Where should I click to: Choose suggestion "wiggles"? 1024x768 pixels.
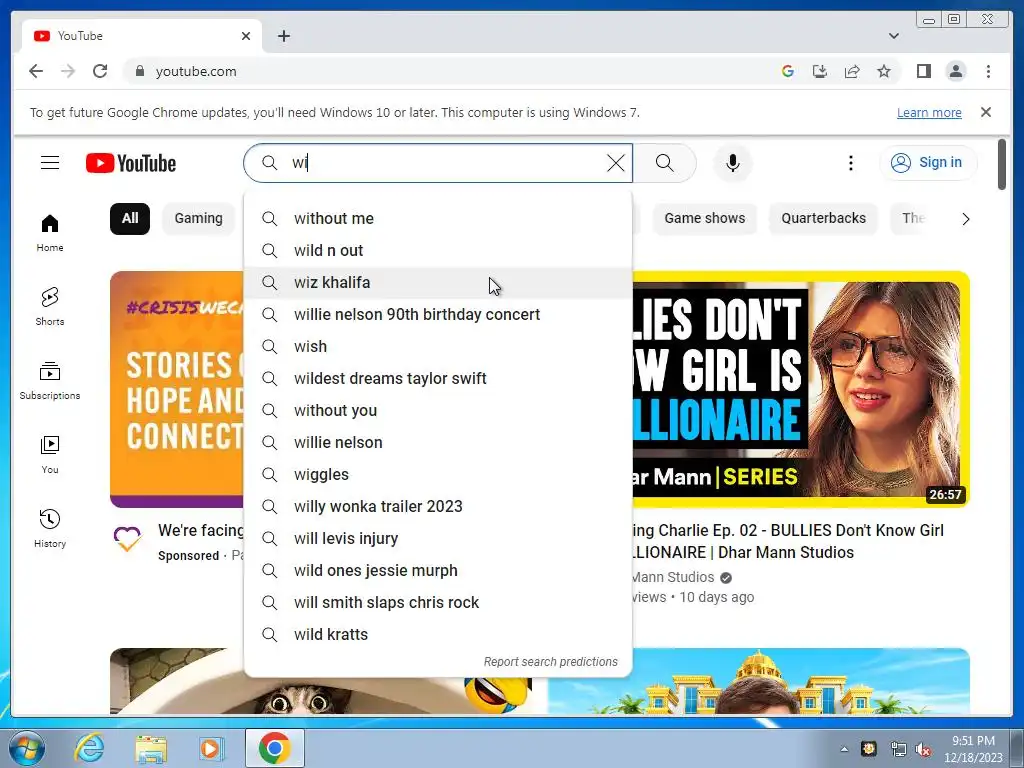438,474
